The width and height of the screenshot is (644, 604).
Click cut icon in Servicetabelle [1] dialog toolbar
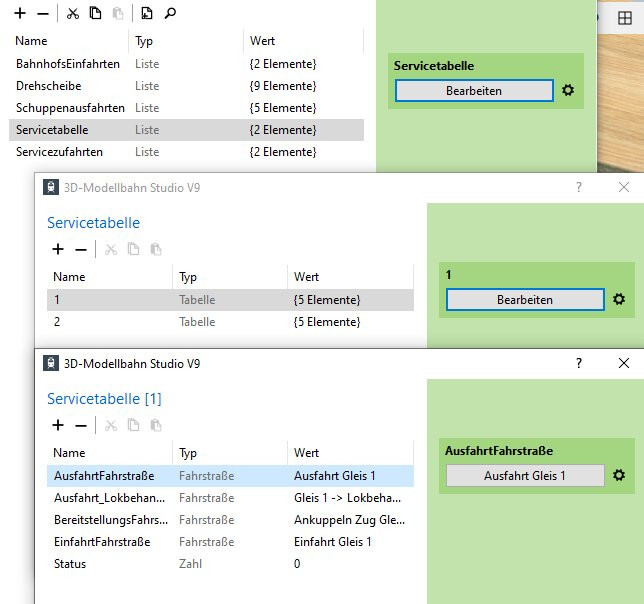pos(110,425)
